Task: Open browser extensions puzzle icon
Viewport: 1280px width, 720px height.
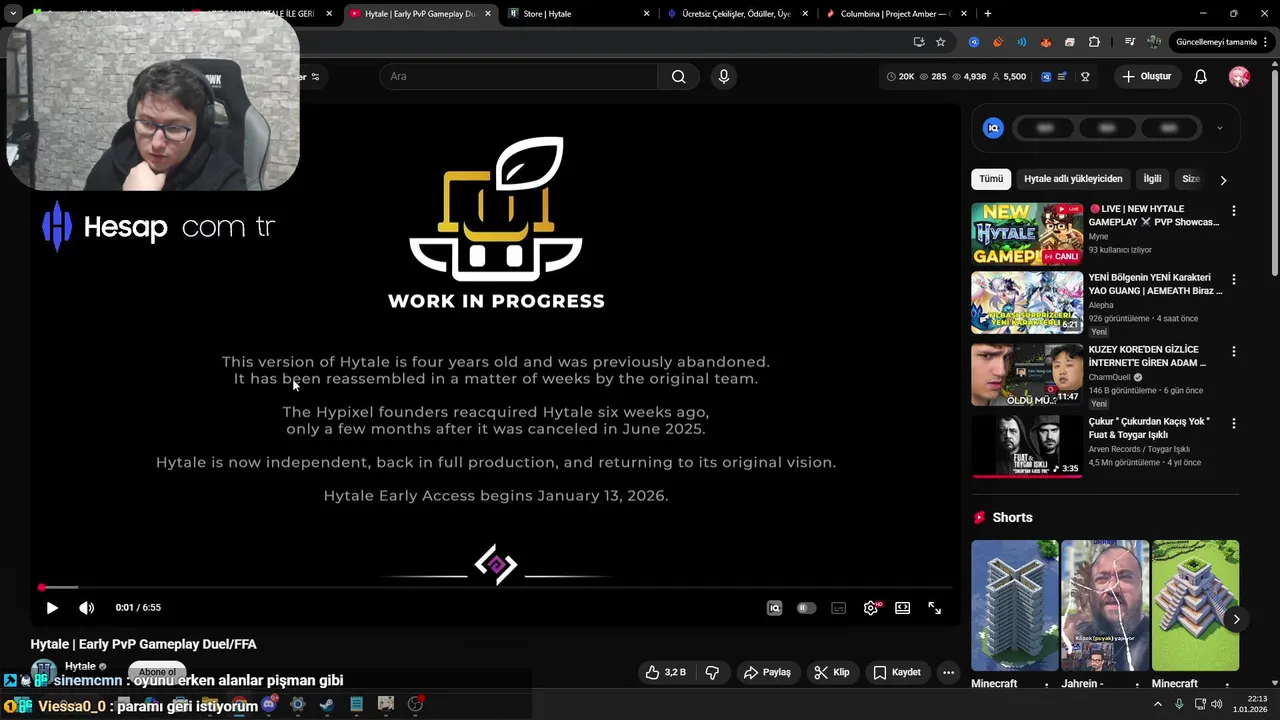Action: click(x=1094, y=42)
